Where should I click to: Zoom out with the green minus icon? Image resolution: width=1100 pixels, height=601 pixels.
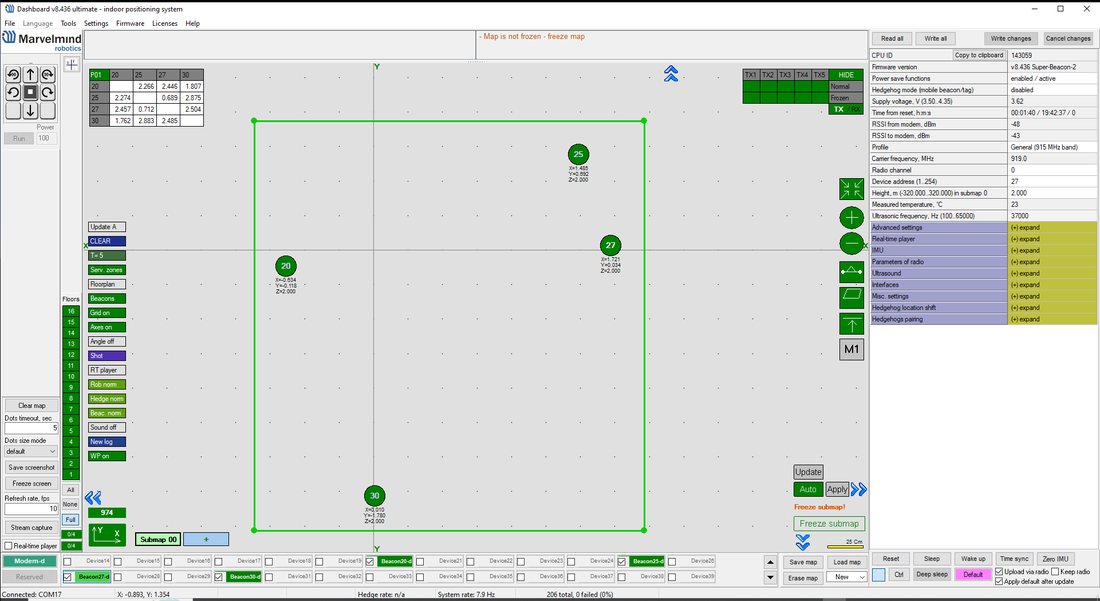click(x=852, y=243)
